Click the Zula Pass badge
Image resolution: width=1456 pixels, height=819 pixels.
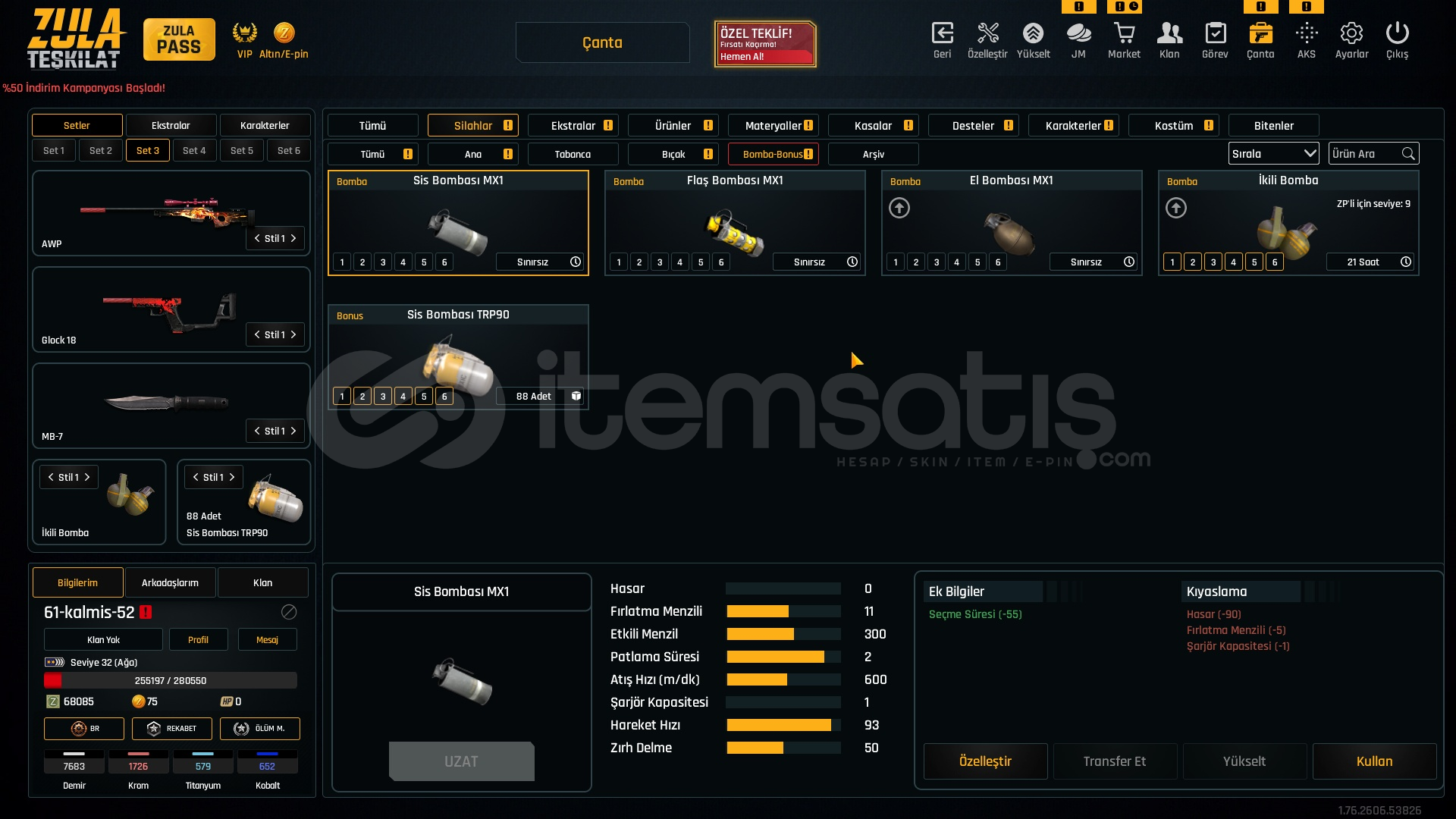click(x=179, y=39)
